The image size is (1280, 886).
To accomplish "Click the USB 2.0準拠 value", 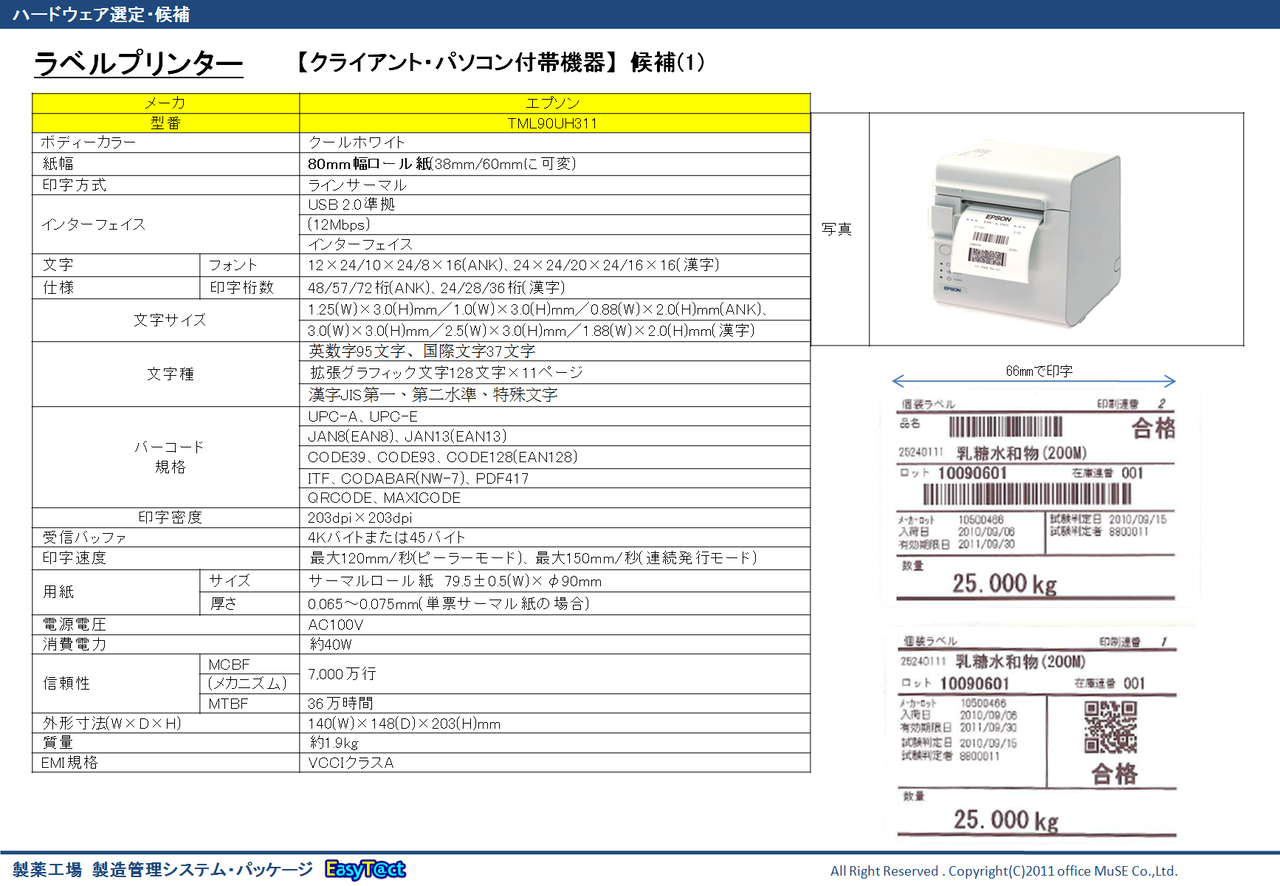I will click(351, 204).
